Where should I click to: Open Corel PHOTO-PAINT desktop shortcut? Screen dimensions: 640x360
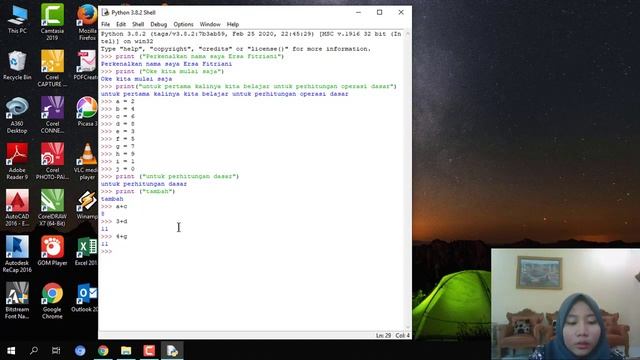point(52,162)
